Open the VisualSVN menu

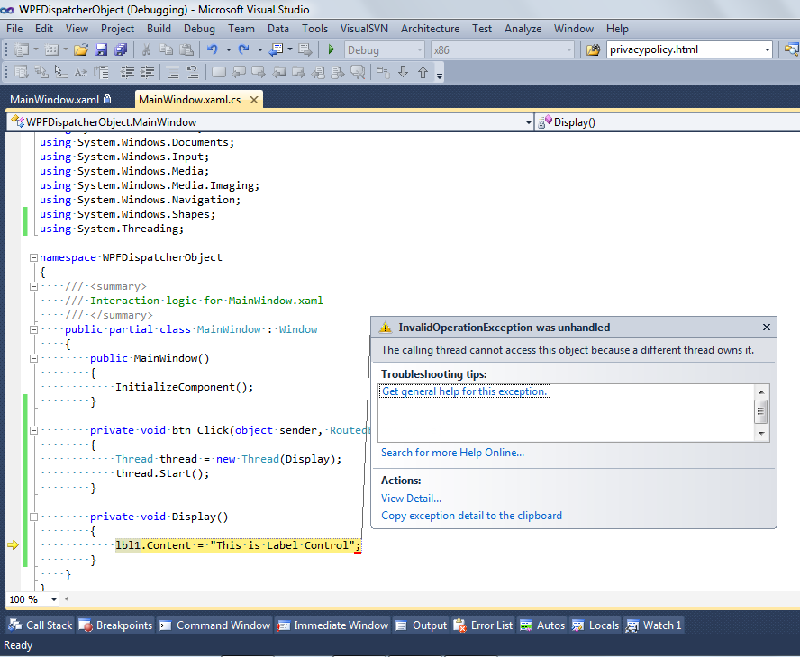[x=364, y=29]
